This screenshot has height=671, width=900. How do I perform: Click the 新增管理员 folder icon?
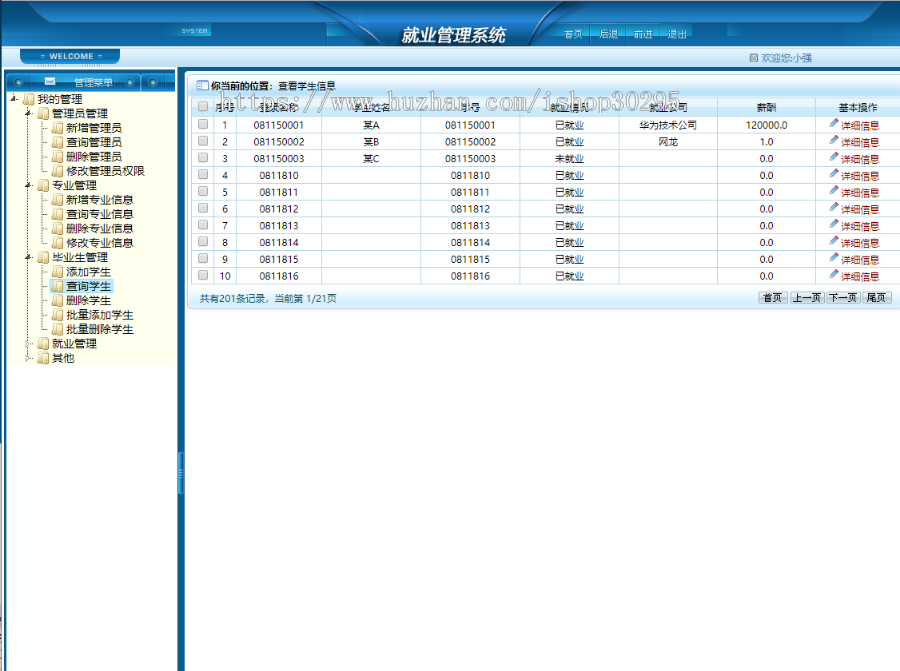(58, 126)
